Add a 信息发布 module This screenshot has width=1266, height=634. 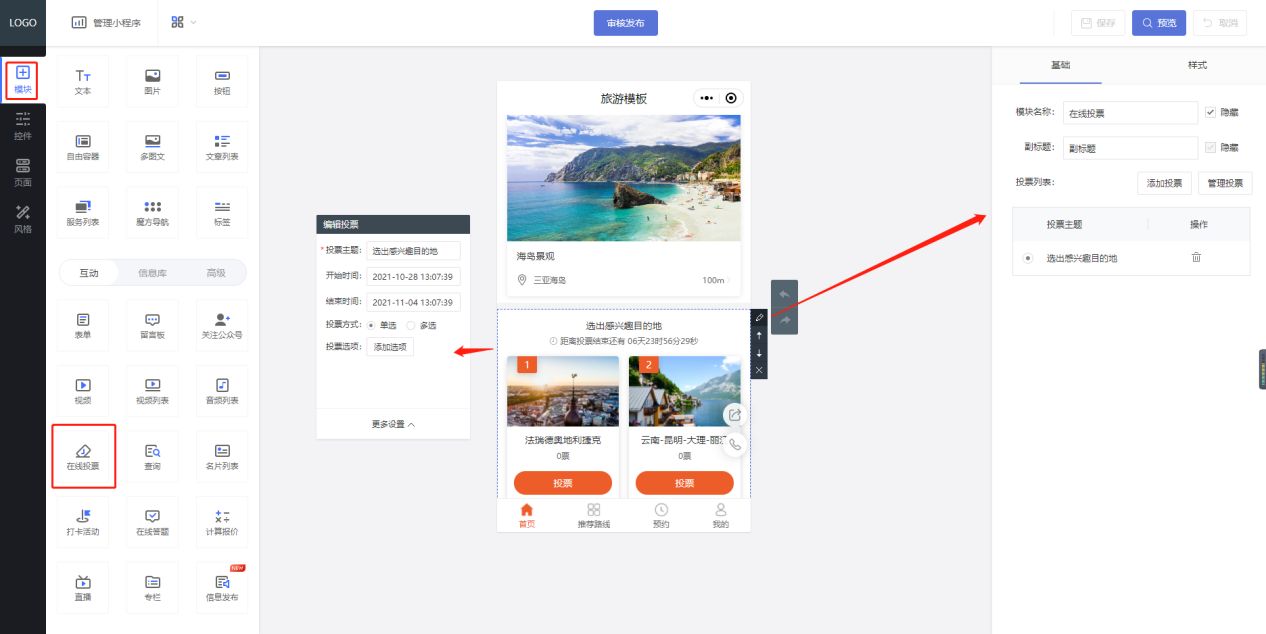[222, 588]
